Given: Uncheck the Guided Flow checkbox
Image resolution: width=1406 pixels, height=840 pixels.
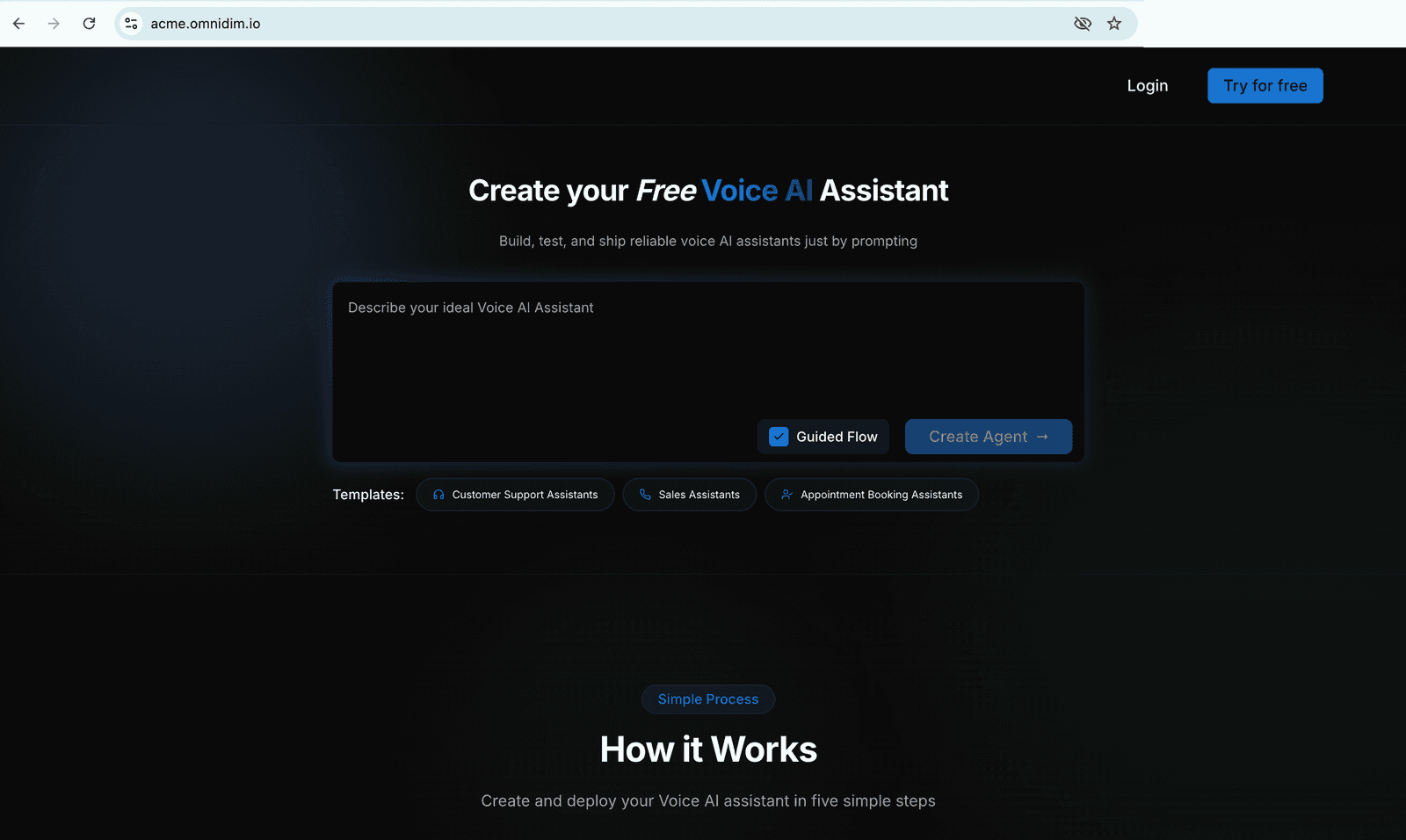Looking at the screenshot, I should tap(779, 437).
